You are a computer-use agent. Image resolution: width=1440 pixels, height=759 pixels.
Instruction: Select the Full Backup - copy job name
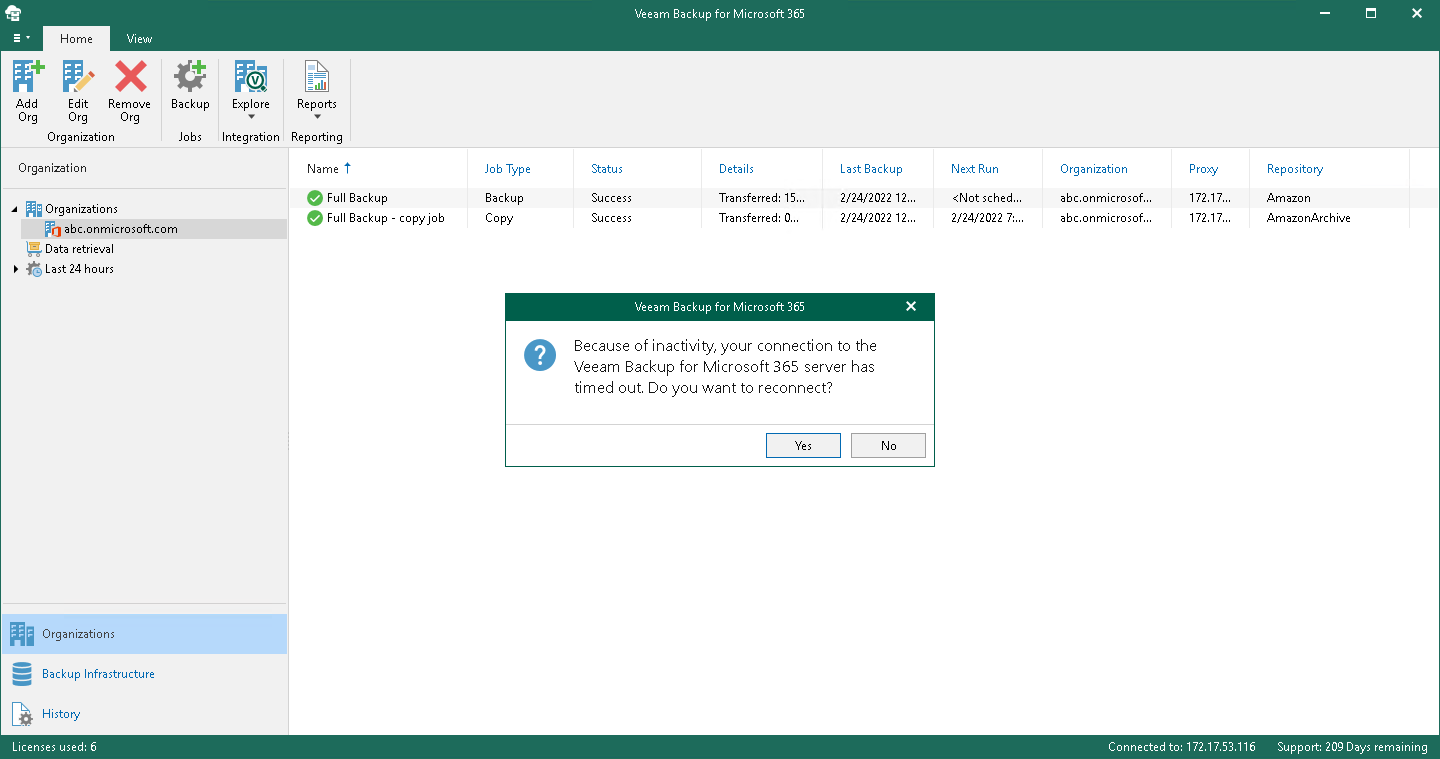386,218
